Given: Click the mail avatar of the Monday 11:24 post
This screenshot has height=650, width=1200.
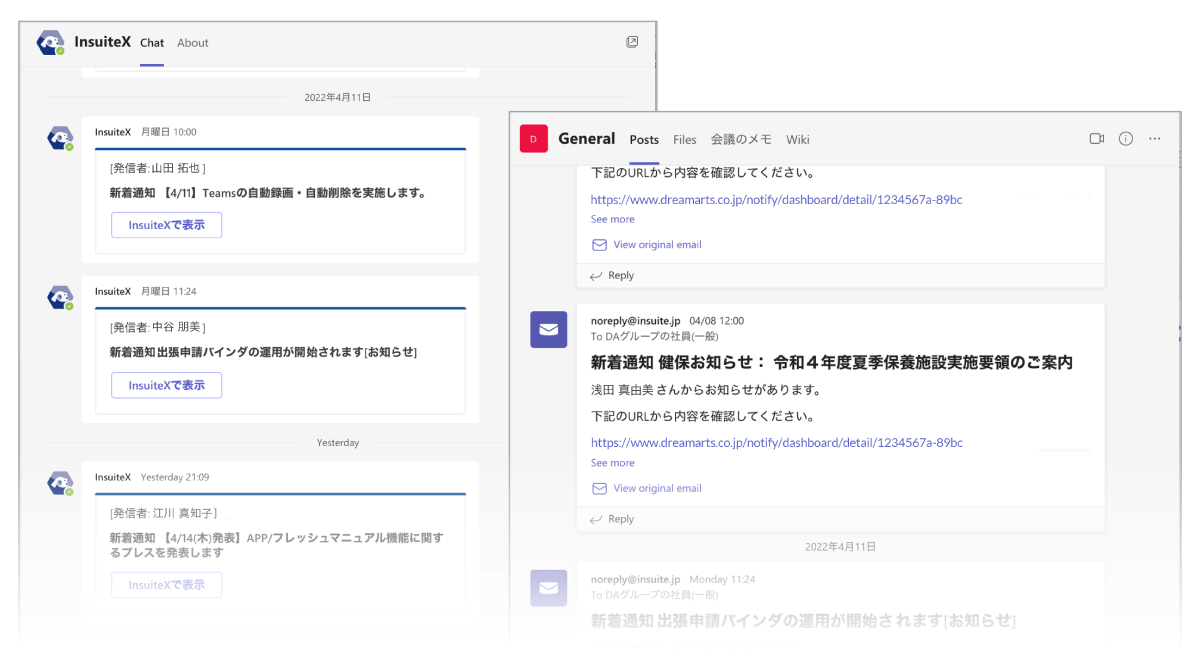Looking at the screenshot, I should coord(548,588).
